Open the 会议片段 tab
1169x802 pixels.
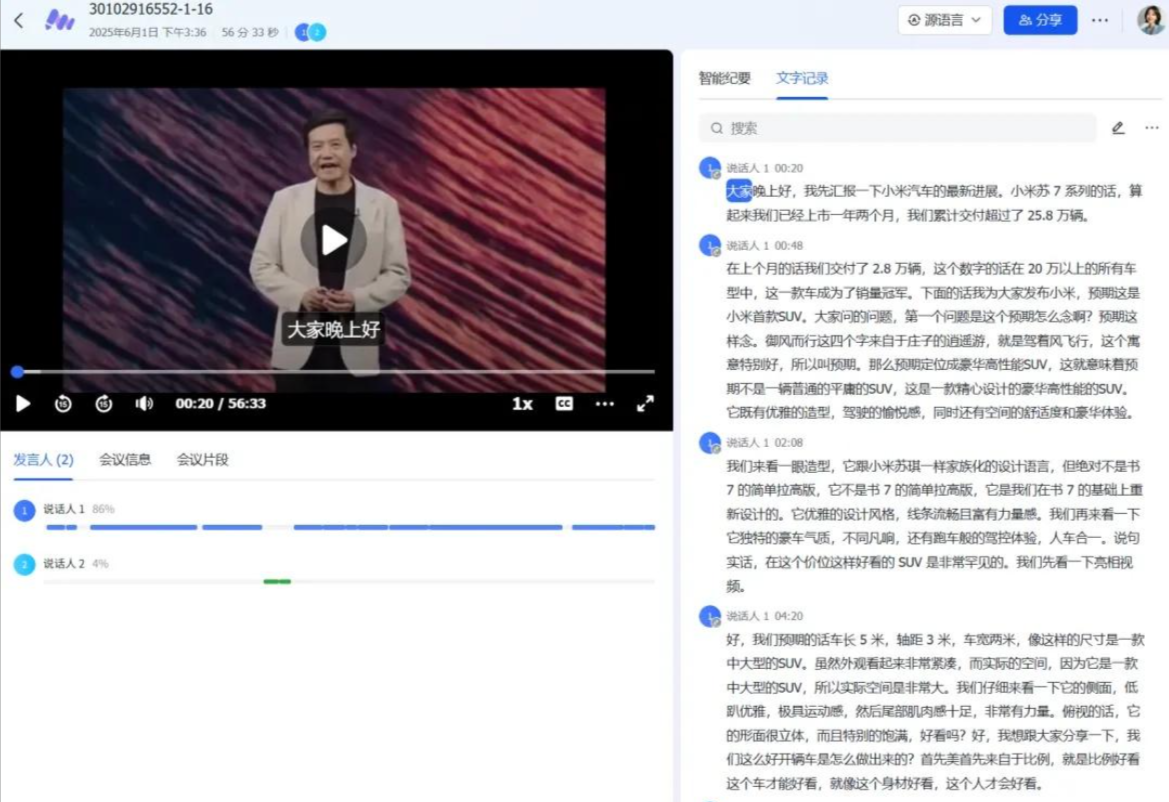click(x=203, y=460)
